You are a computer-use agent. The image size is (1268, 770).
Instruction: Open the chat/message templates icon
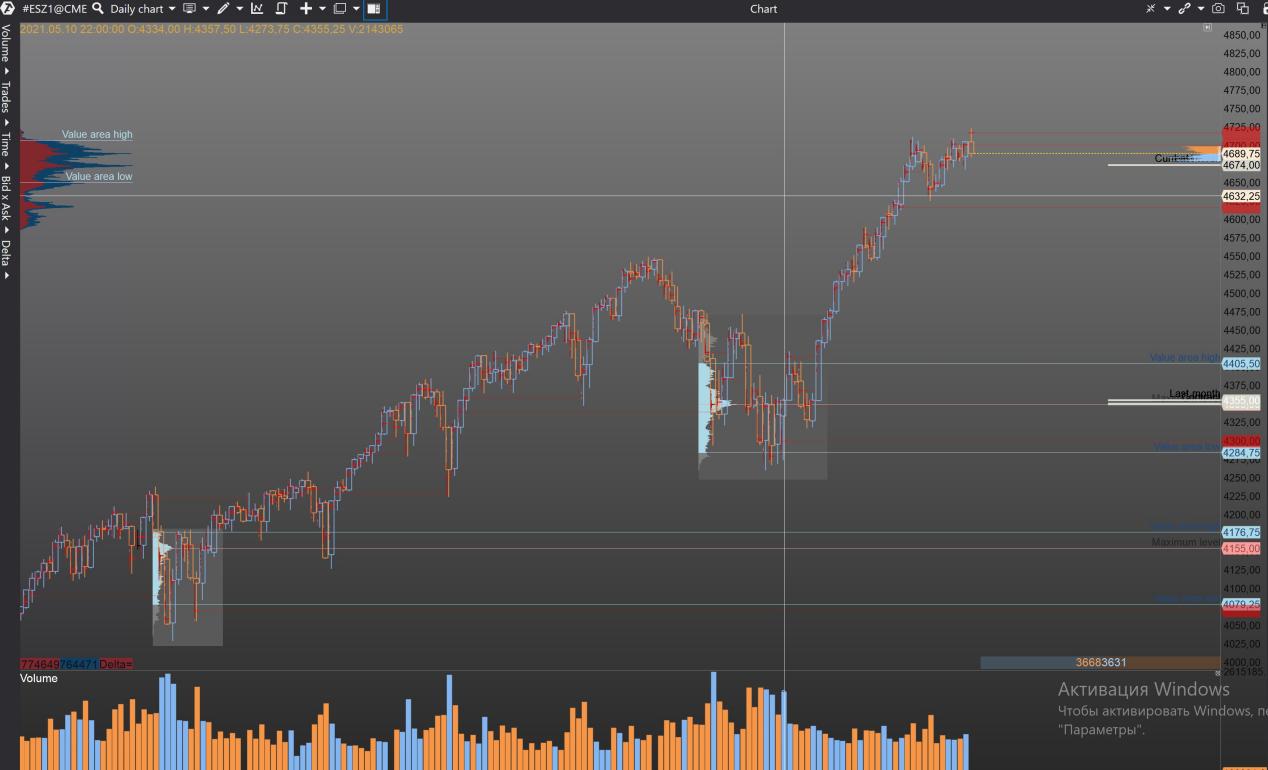pyautogui.click(x=189, y=8)
